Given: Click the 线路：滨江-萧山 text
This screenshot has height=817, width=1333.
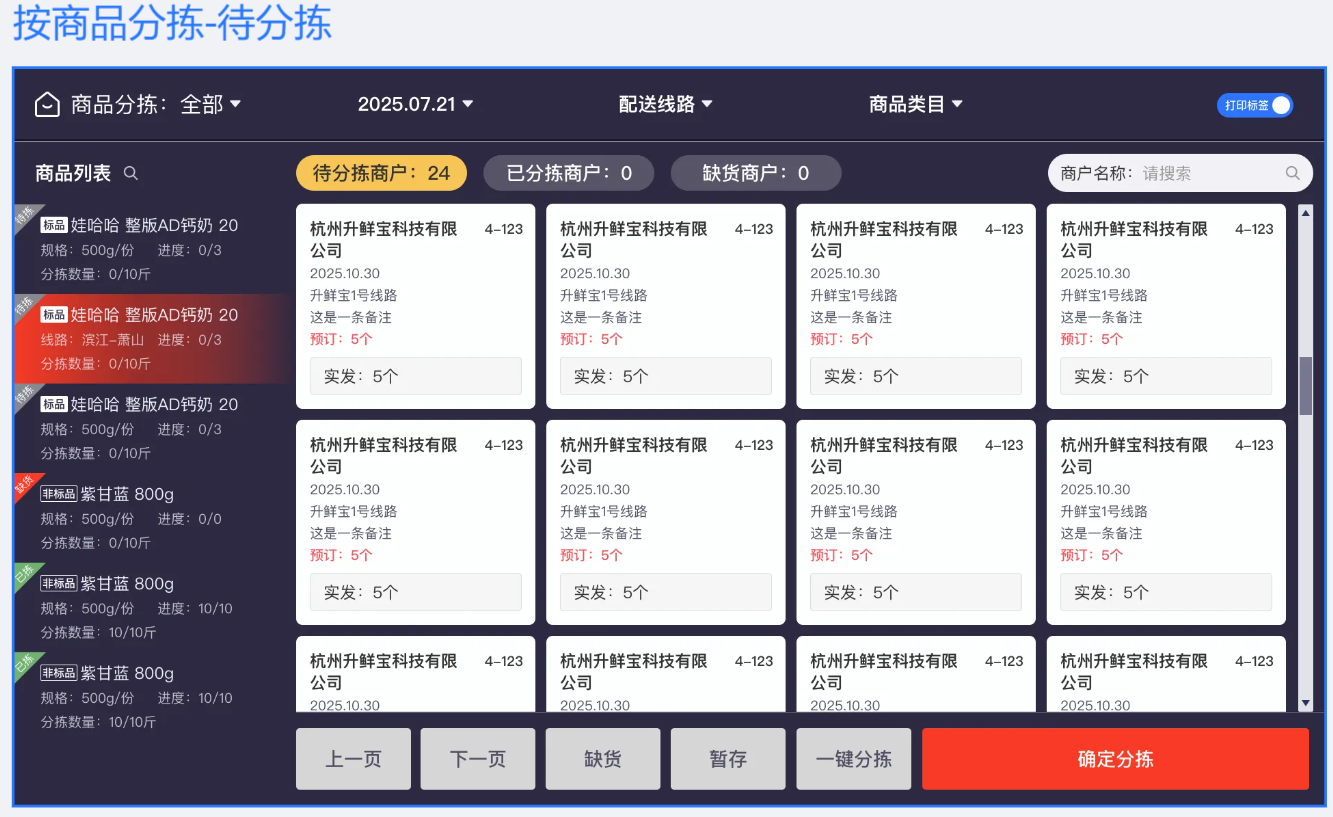Looking at the screenshot, I should pyautogui.click(x=92, y=340).
